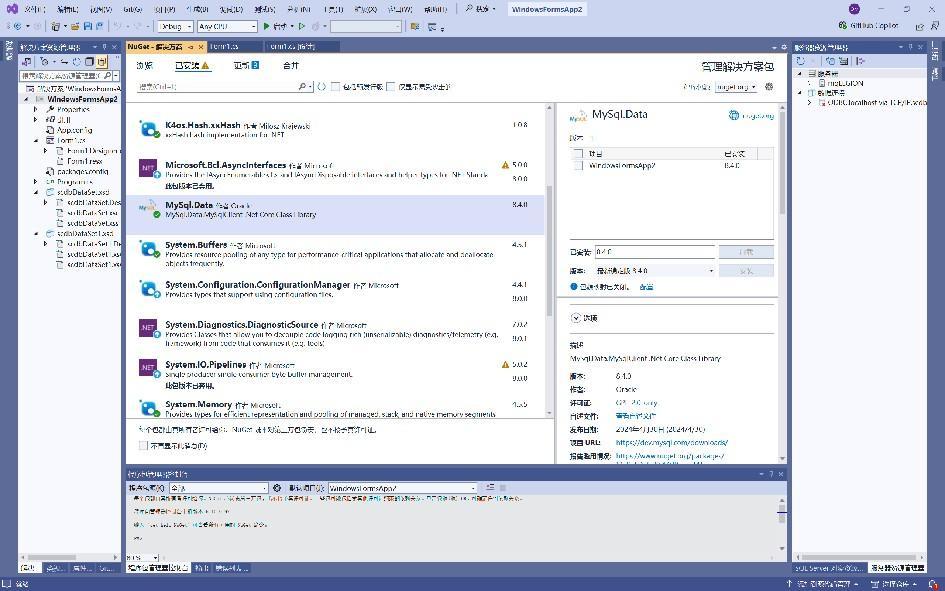The width and height of the screenshot is (945, 591).
Task: Click the Visual Studio logo icon
Action: pyautogui.click(x=11, y=9)
